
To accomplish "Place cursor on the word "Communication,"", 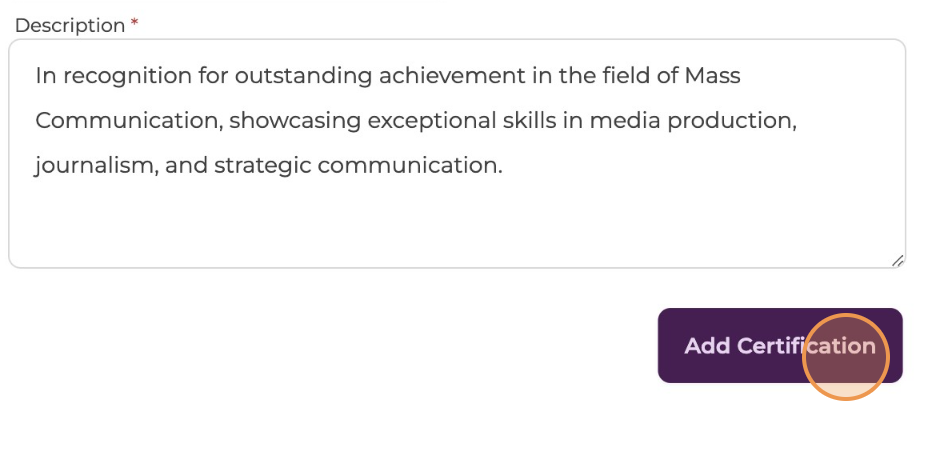I will pos(130,121).
